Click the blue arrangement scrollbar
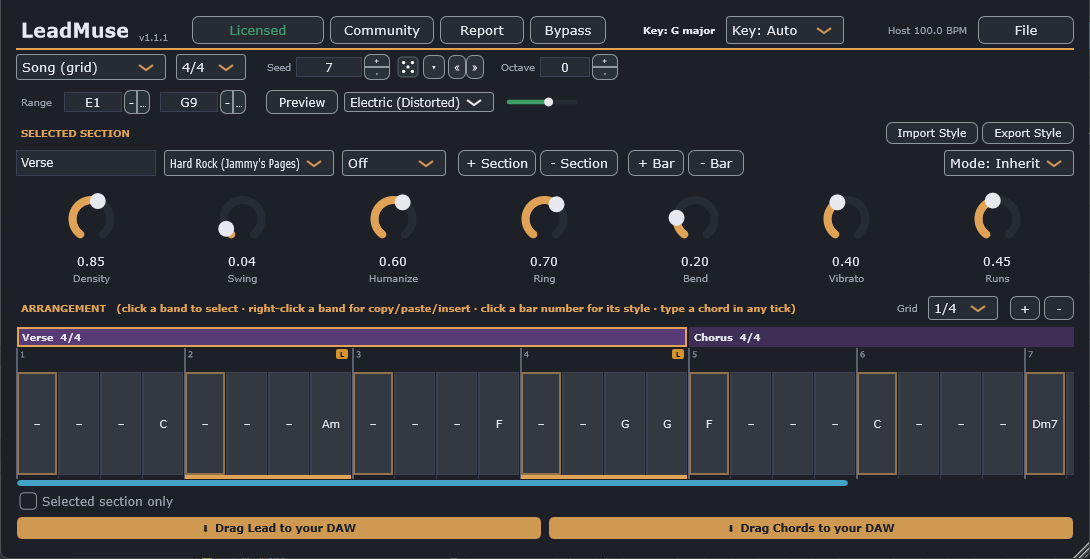 coord(432,483)
